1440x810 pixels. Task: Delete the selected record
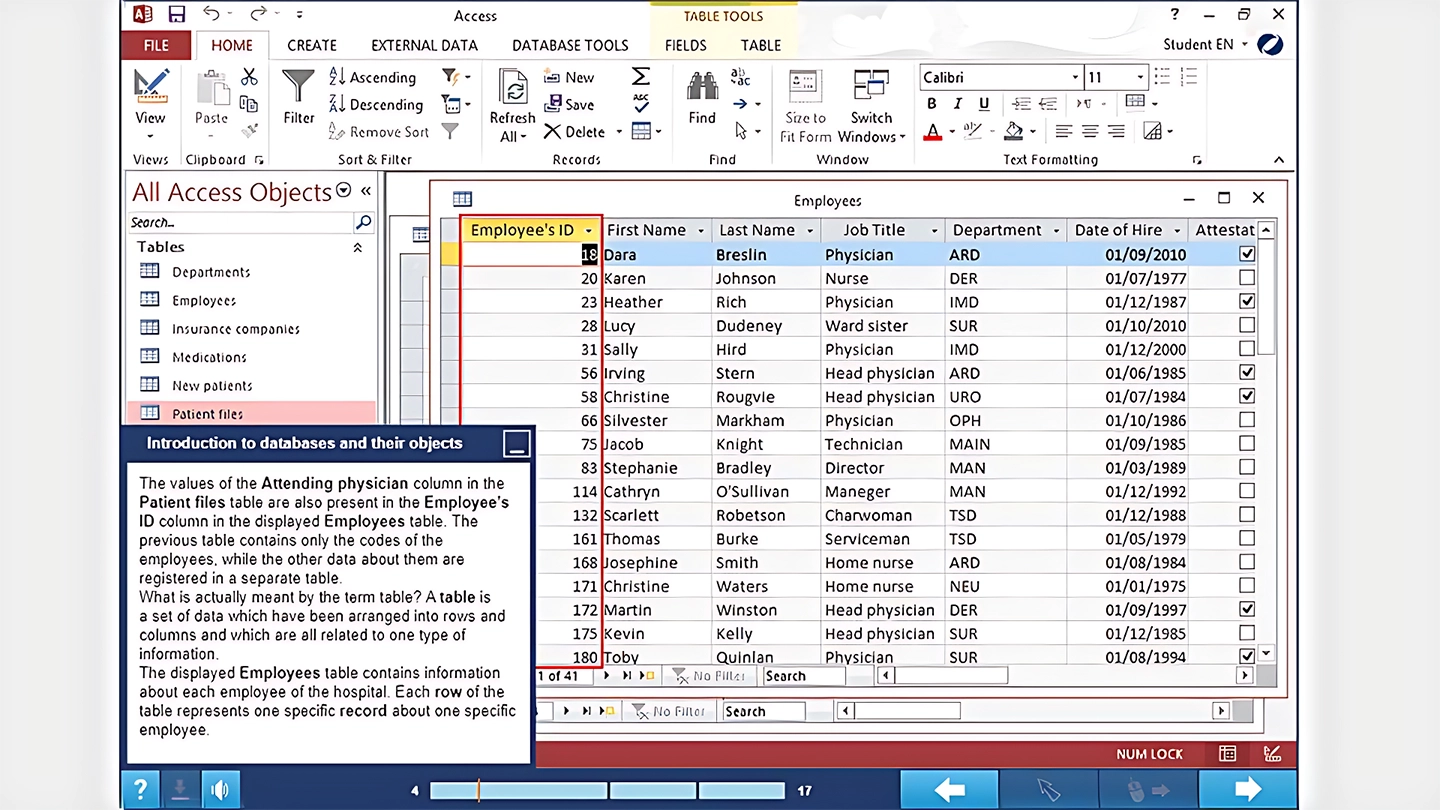tap(575, 131)
